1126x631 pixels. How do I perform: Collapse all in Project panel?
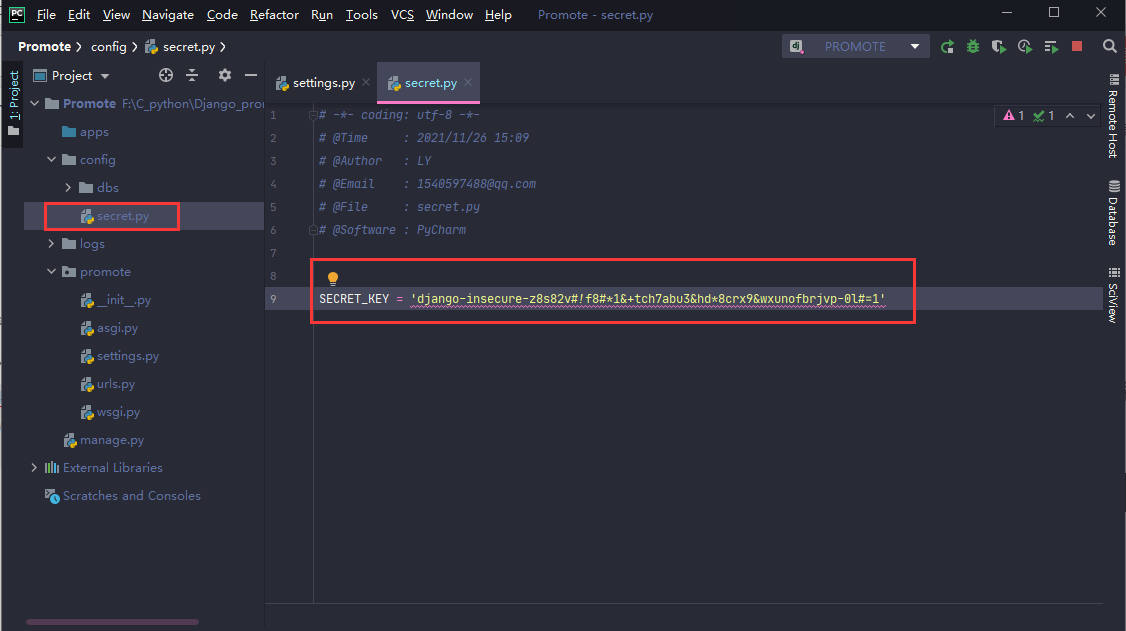click(x=192, y=75)
